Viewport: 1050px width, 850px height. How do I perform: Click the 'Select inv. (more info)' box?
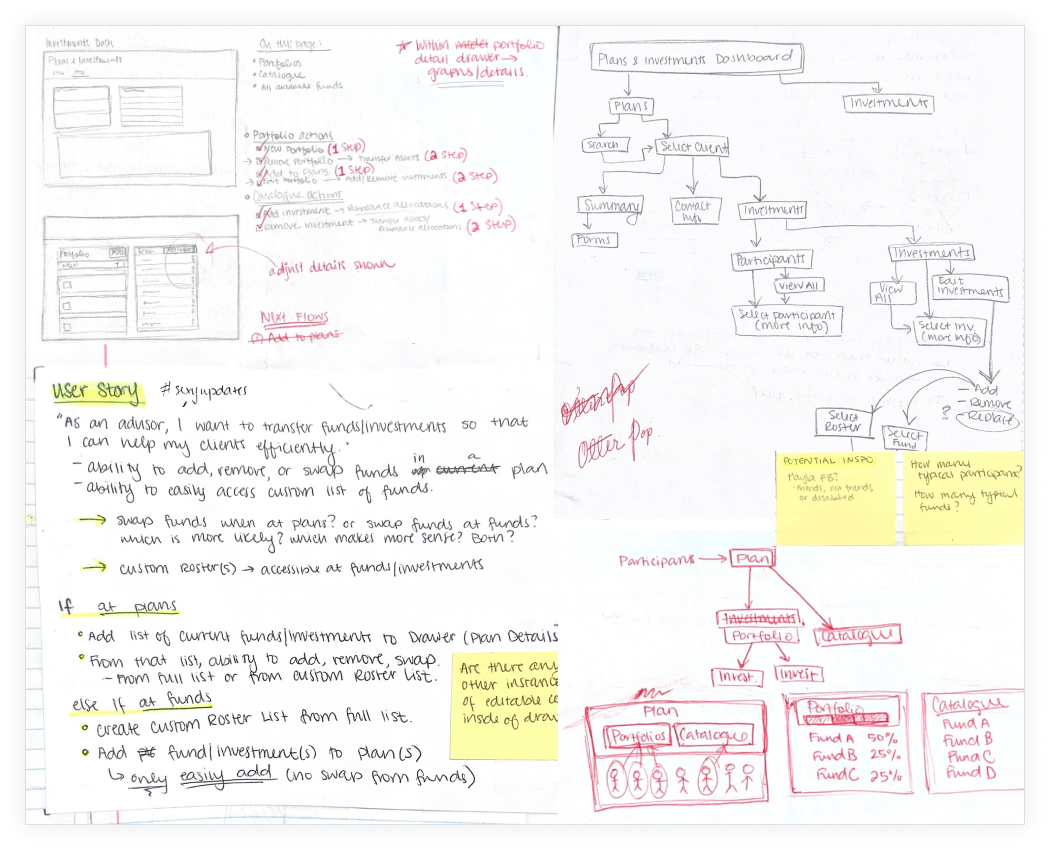(x=950, y=332)
